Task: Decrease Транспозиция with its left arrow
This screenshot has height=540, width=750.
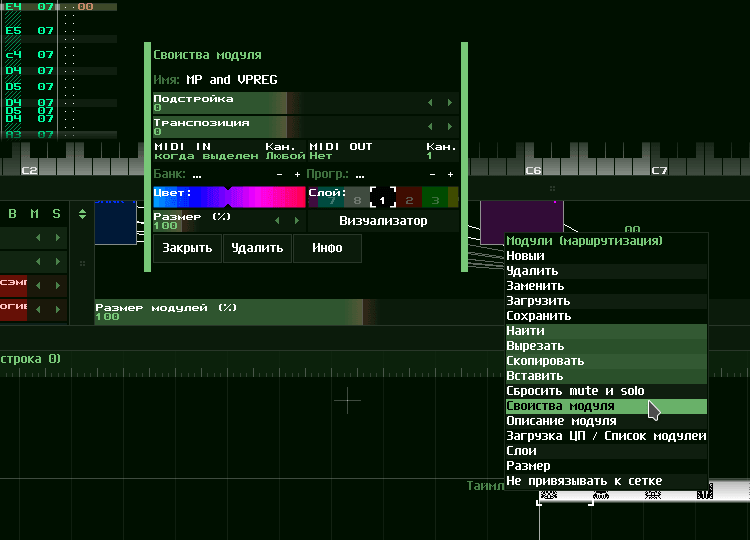Action: pos(430,126)
